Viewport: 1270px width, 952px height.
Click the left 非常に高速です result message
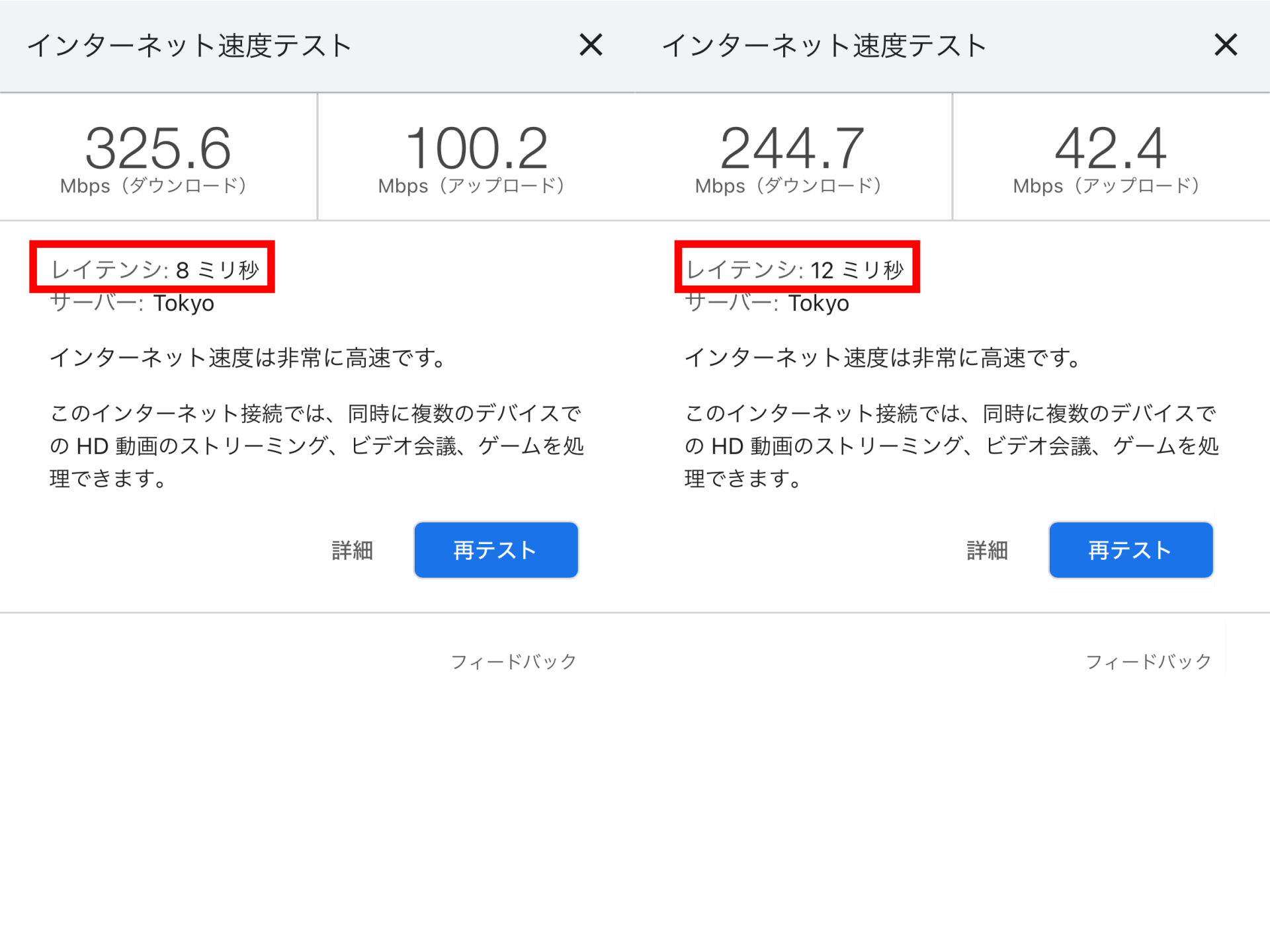(x=248, y=358)
